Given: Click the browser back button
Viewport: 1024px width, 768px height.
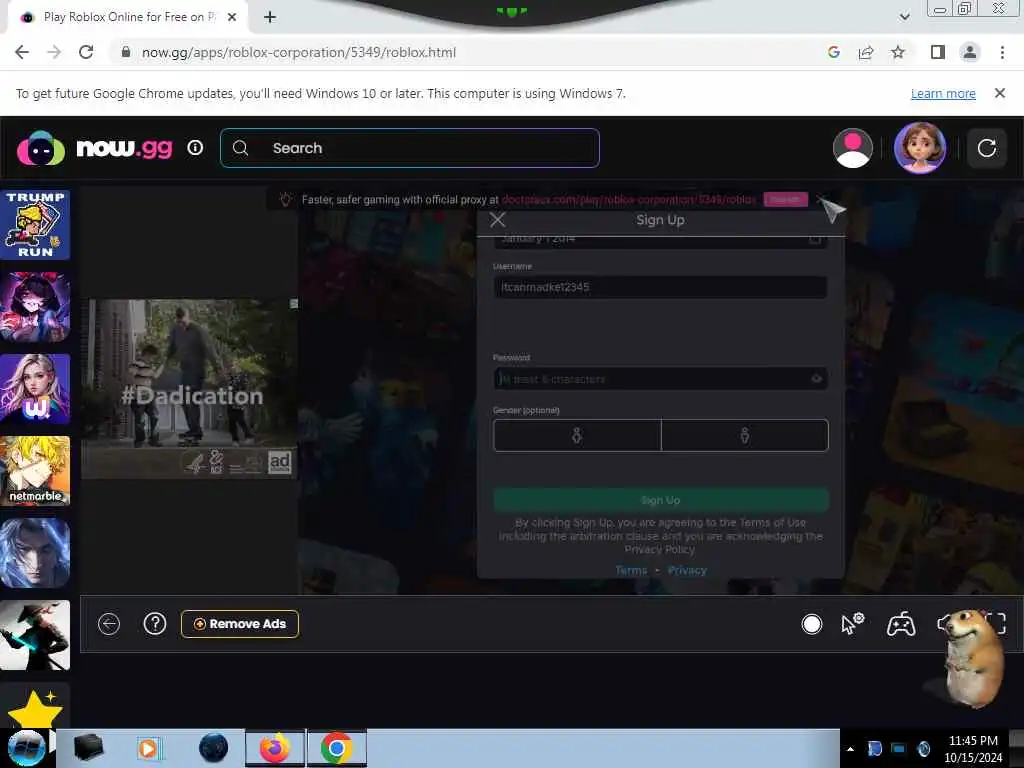Looking at the screenshot, I should [22, 52].
